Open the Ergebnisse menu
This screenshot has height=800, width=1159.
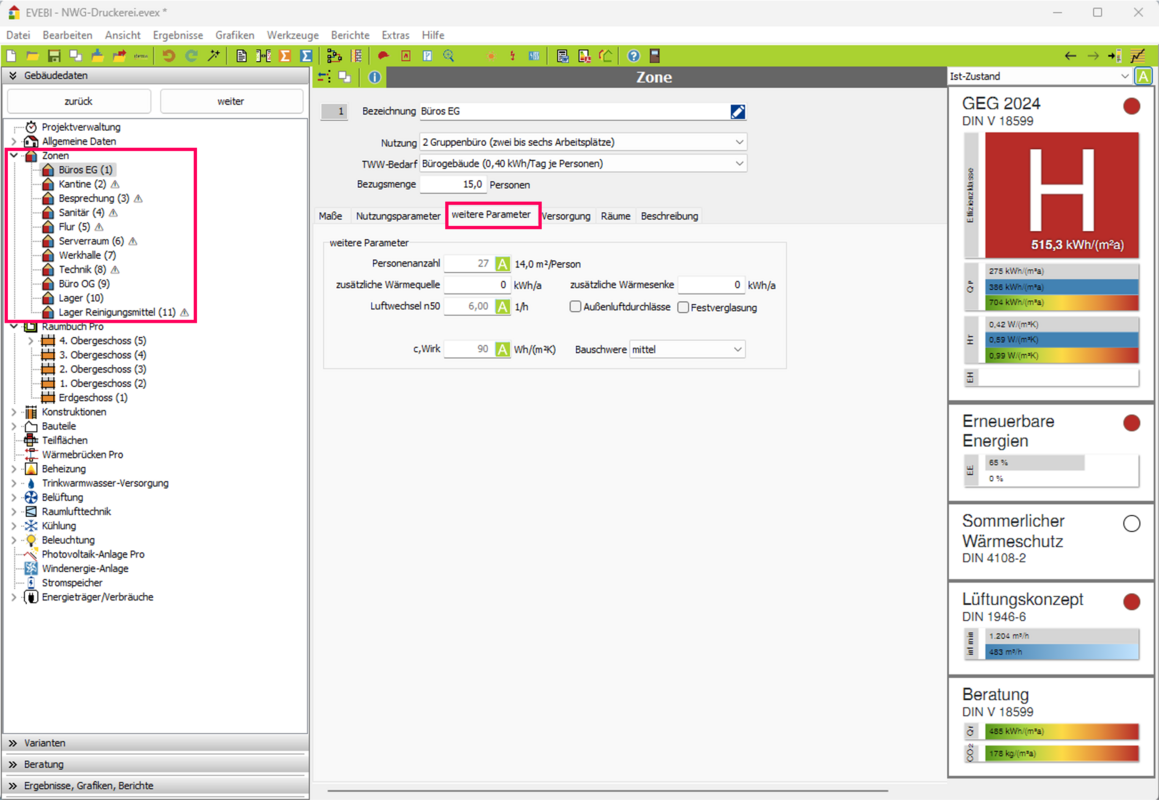(177, 35)
